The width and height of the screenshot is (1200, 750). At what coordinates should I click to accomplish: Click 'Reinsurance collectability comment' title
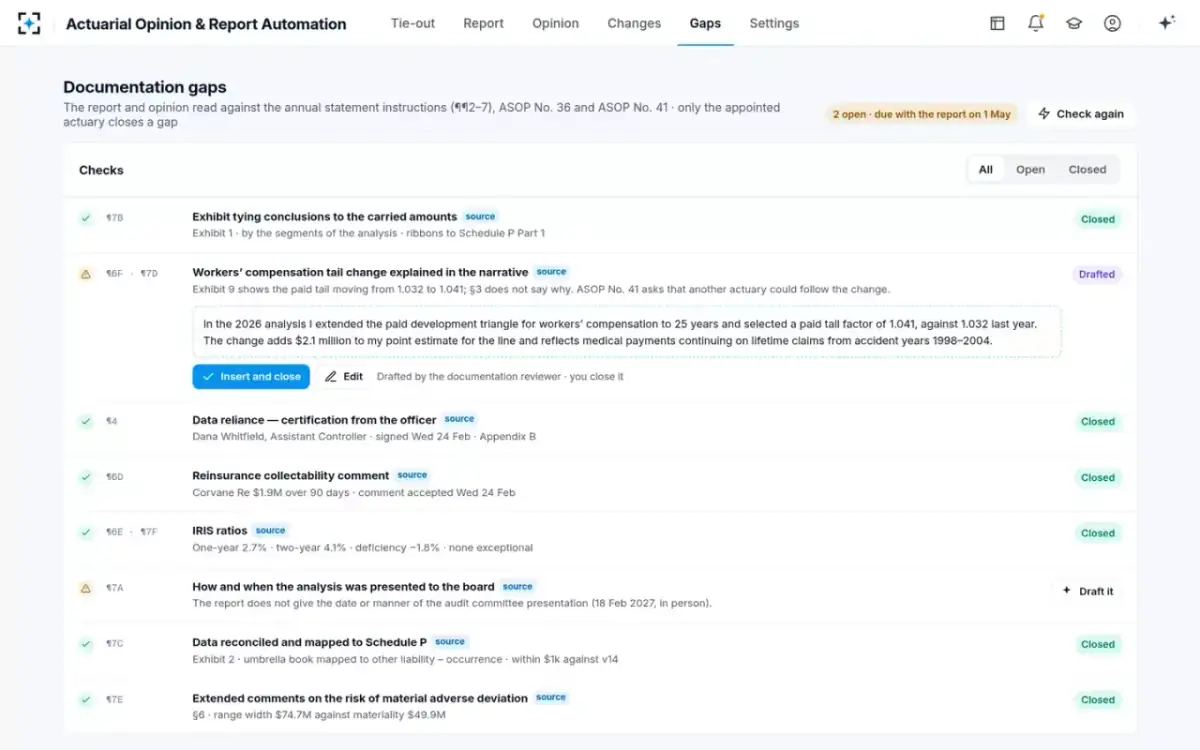(x=290, y=476)
